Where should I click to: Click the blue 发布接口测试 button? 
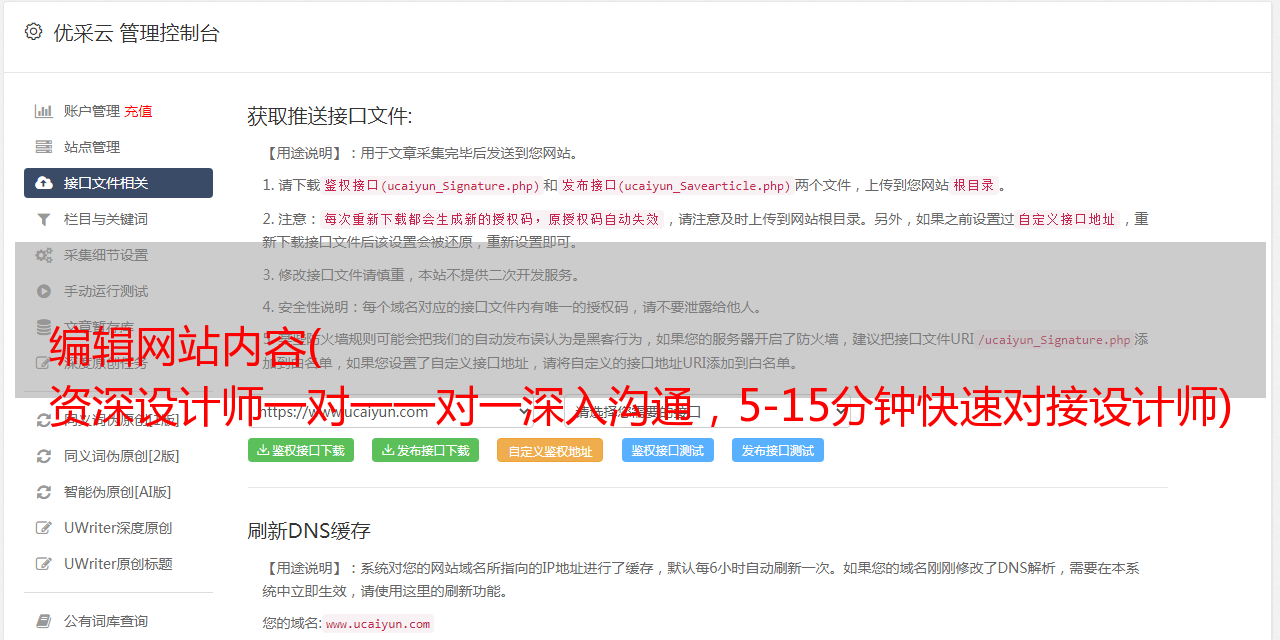pos(778,450)
